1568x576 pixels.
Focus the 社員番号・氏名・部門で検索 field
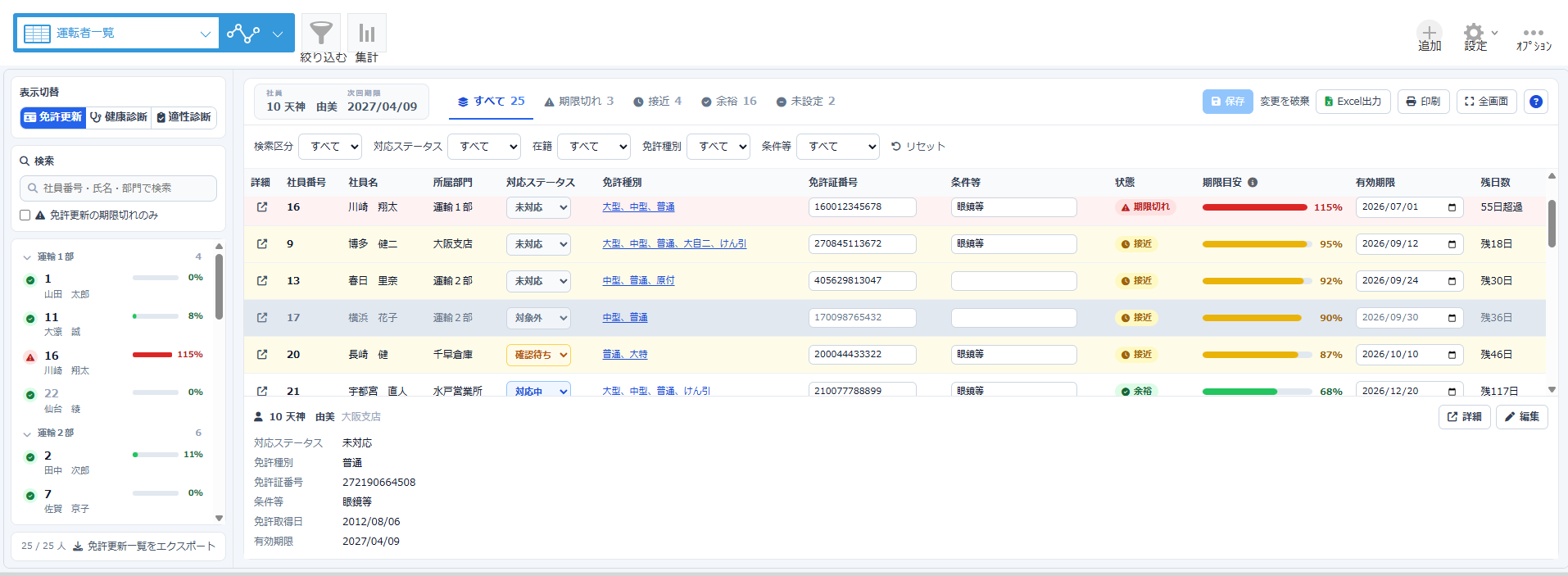pos(118,188)
